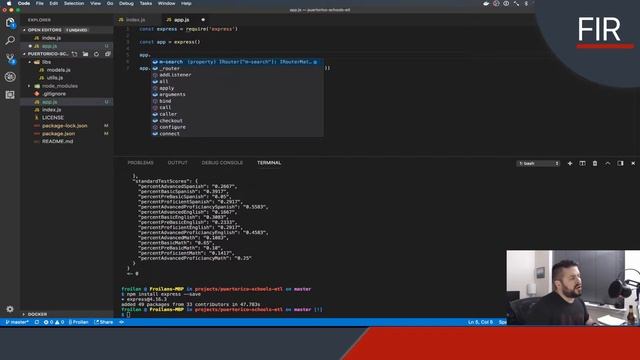
Task: Refresh the explorer file tree
Action: tap(96, 54)
